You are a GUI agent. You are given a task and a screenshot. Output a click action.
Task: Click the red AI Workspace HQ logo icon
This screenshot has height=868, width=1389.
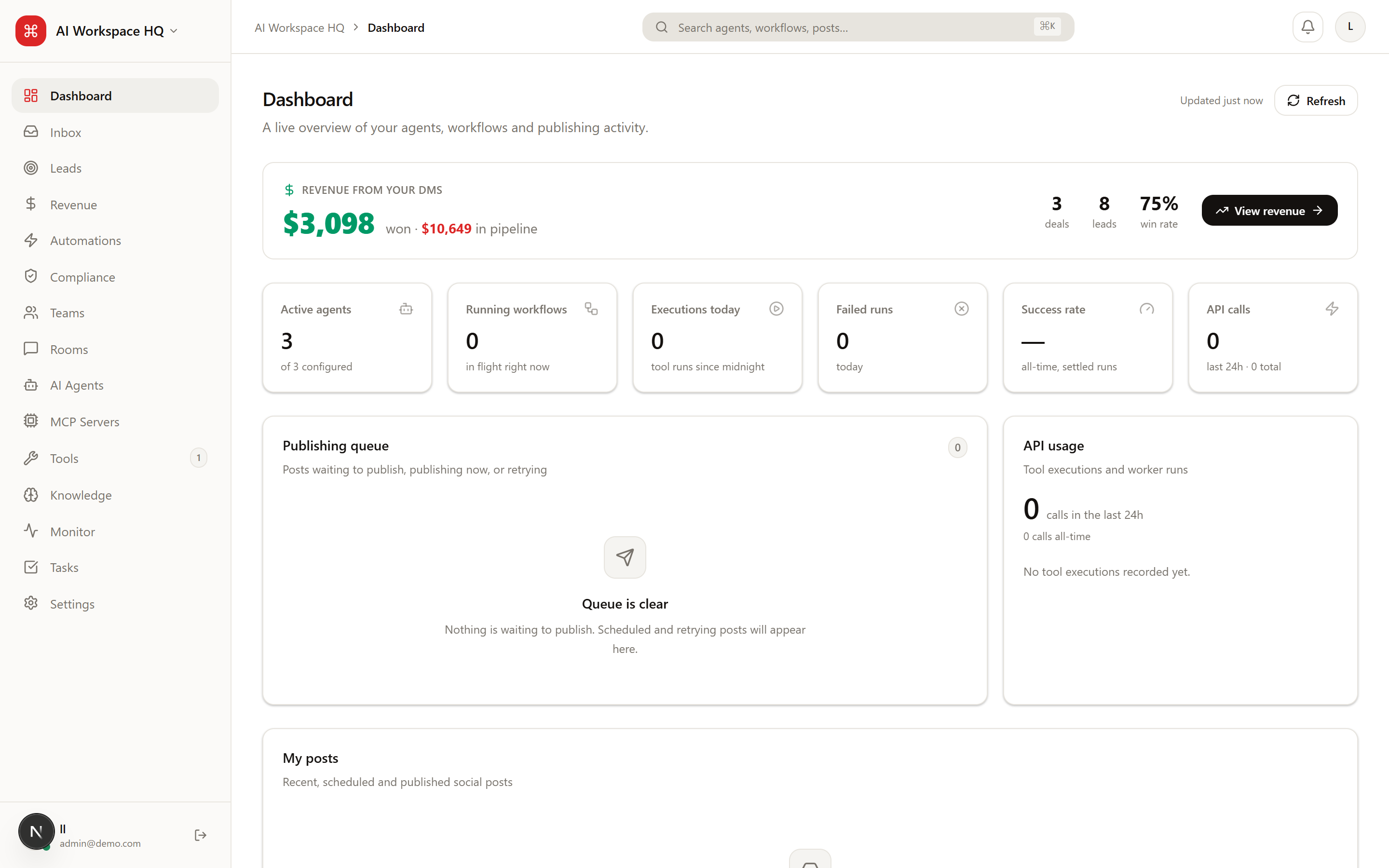click(30, 30)
